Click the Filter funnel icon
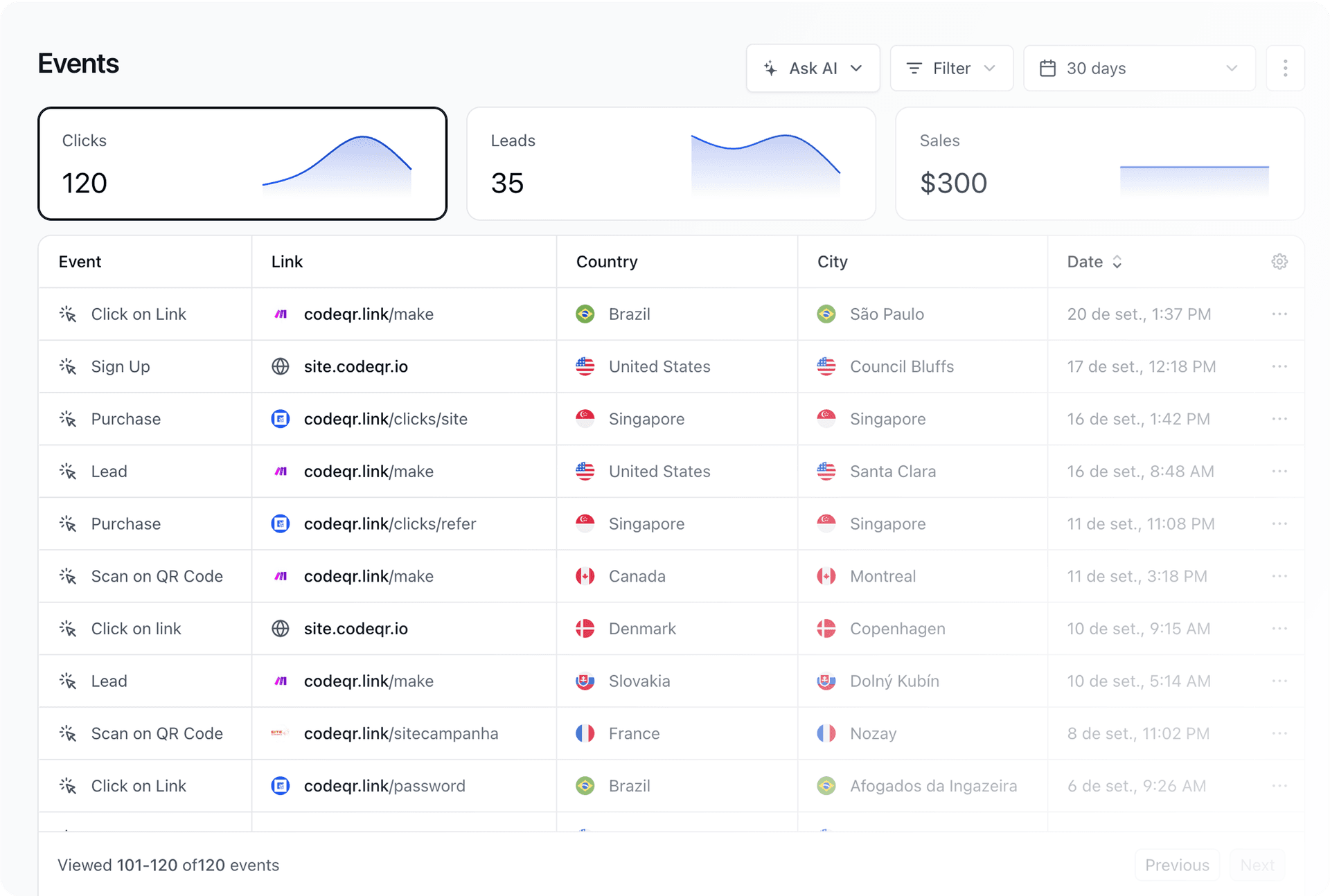This screenshot has height=896, width=1330. [x=914, y=67]
